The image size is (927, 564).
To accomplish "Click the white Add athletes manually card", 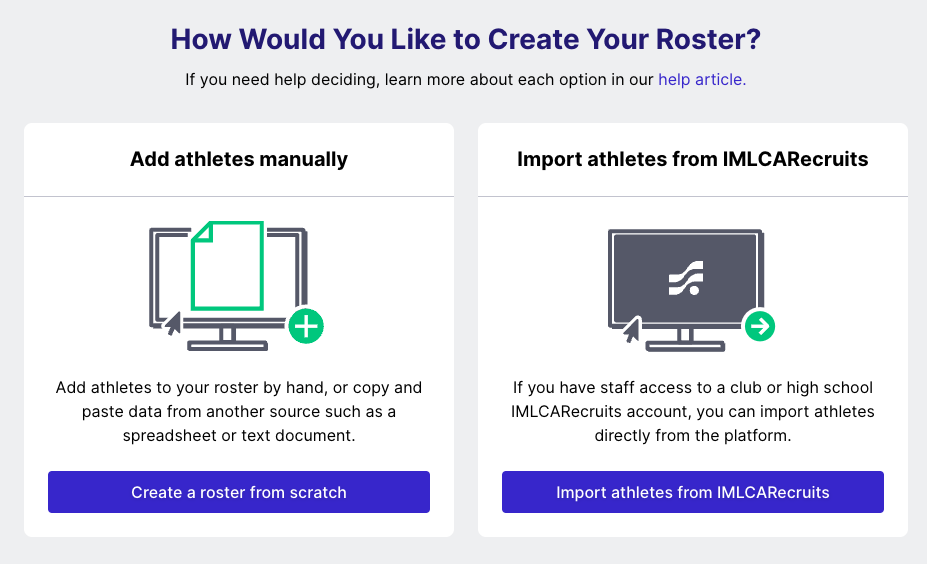I will pyautogui.click(x=239, y=330).
